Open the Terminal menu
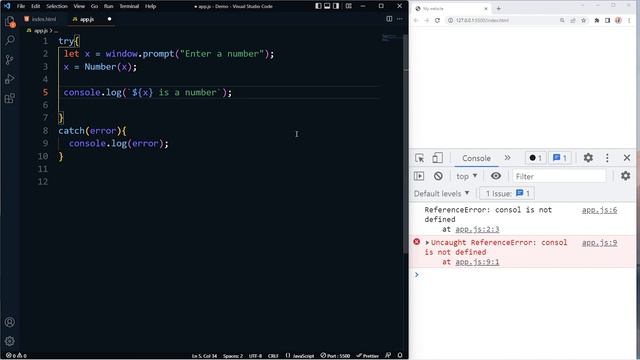640x360 pixels. coord(129,6)
